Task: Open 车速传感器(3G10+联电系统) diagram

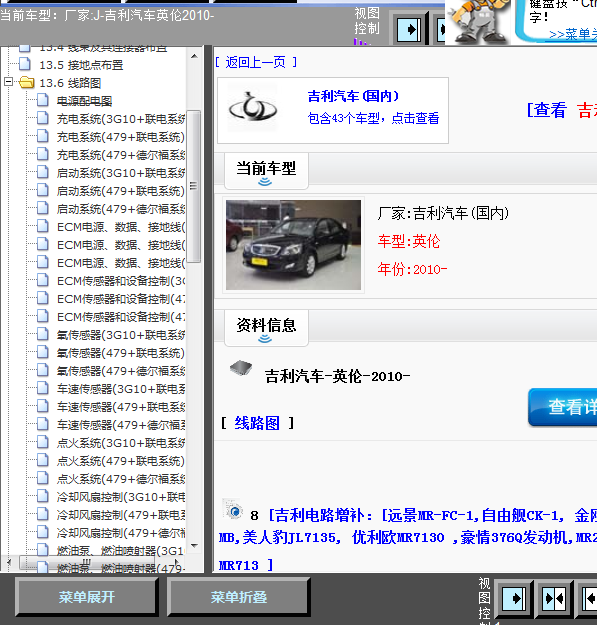Action: click(x=121, y=389)
